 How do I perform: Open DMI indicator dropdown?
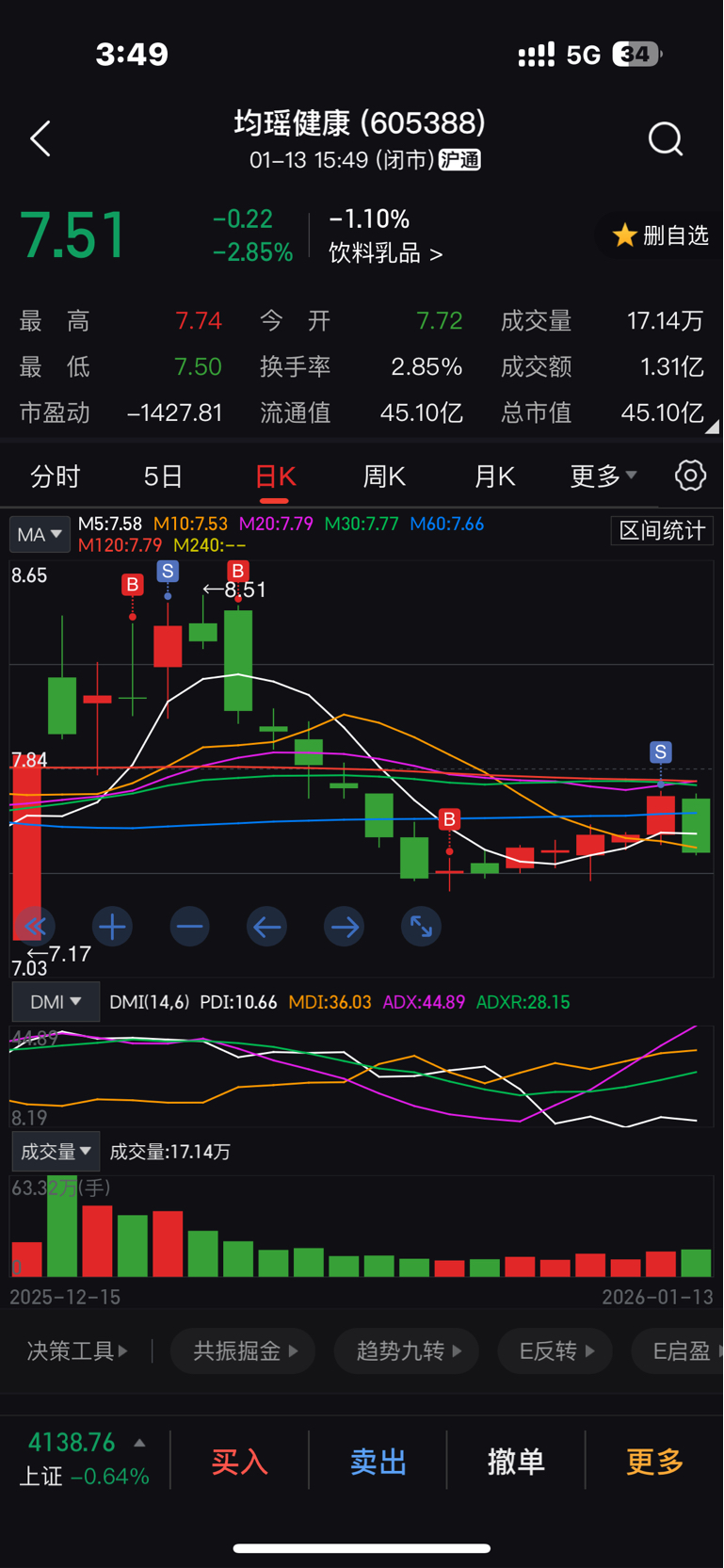tap(56, 1002)
